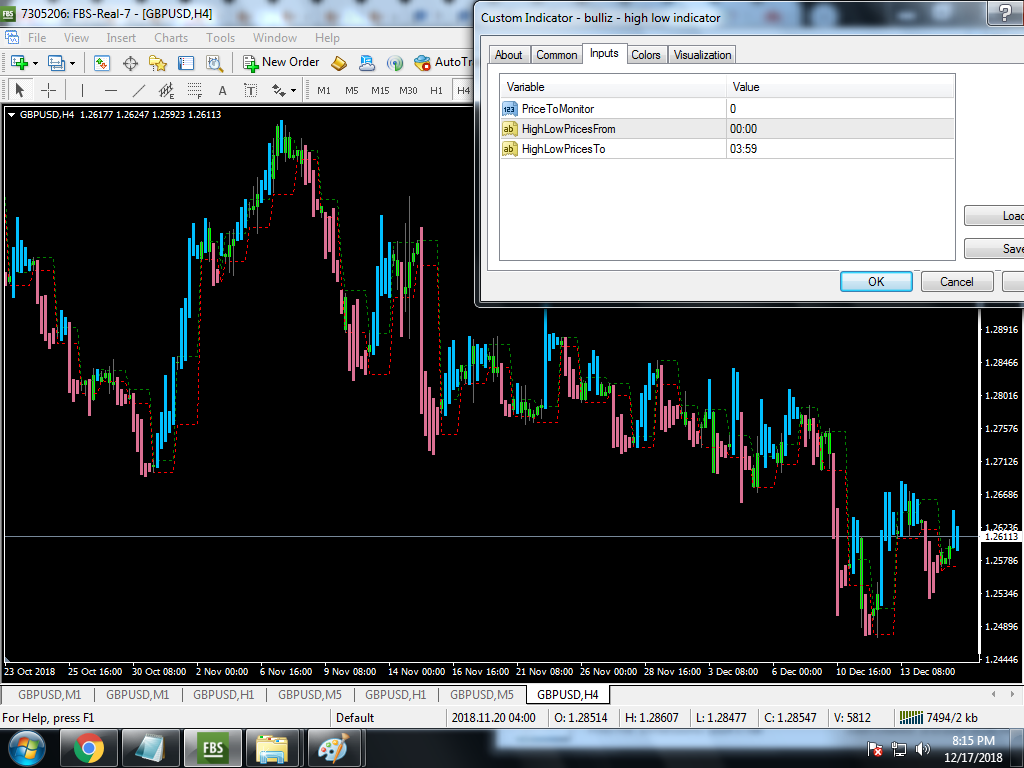Select the vertical line drawing tool
Image resolution: width=1024 pixels, height=768 pixels.
tap(82, 90)
